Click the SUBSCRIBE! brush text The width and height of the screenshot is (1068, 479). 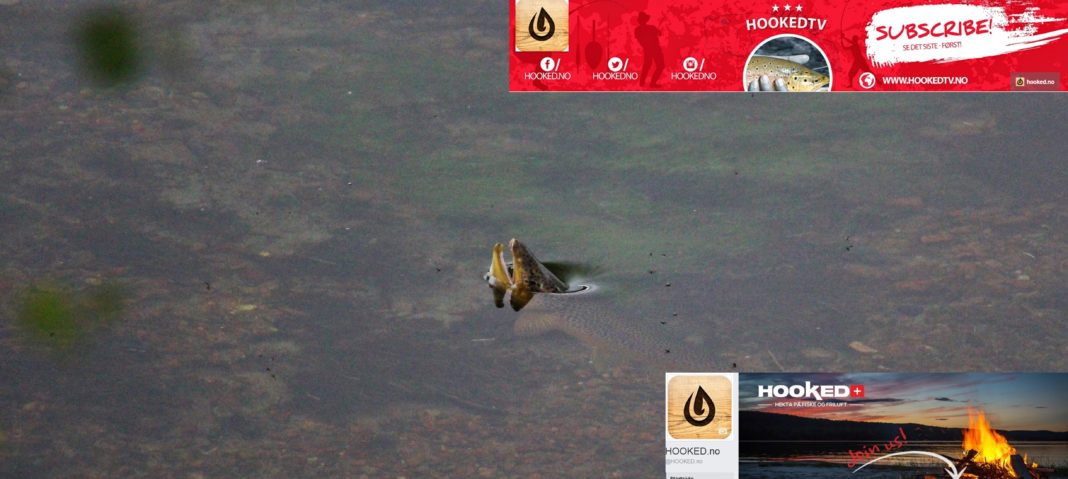(x=932, y=29)
